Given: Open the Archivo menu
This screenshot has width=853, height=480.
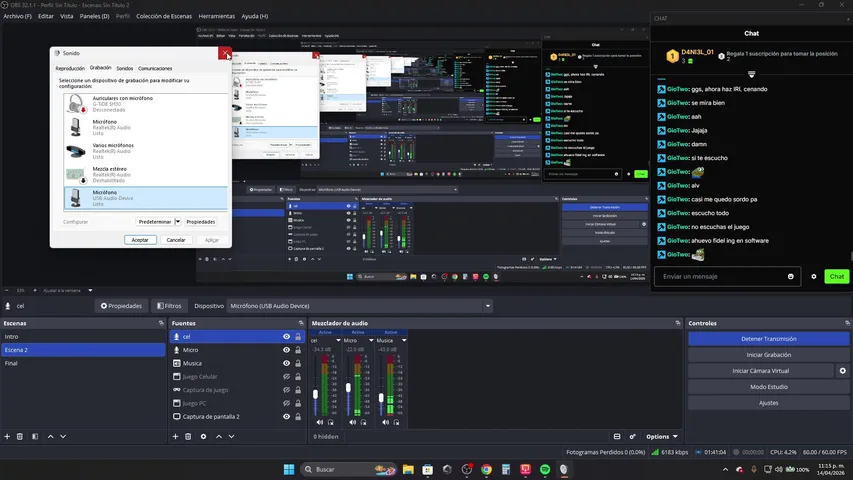Looking at the screenshot, I should (17, 16).
